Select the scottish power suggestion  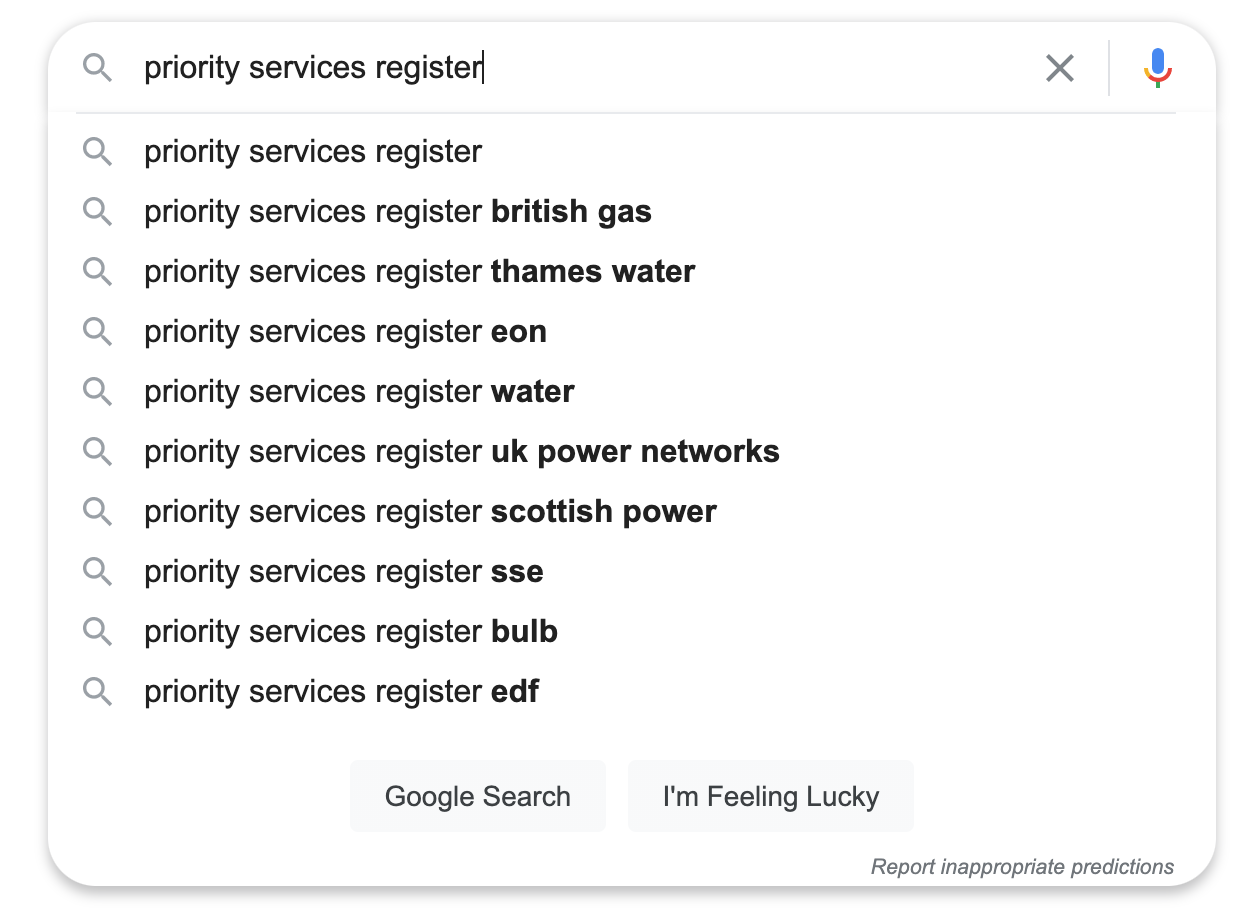632,512
